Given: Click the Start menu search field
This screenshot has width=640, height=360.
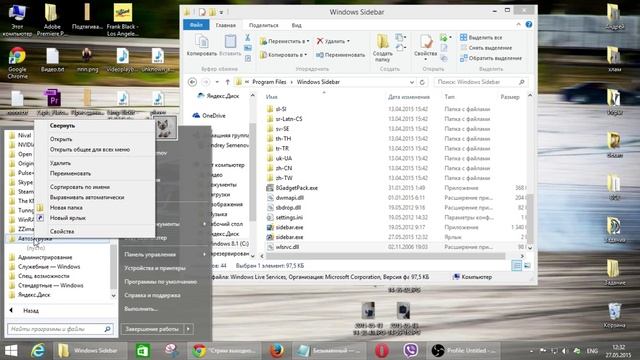Looking at the screenshot, I should tap(60, 329).
